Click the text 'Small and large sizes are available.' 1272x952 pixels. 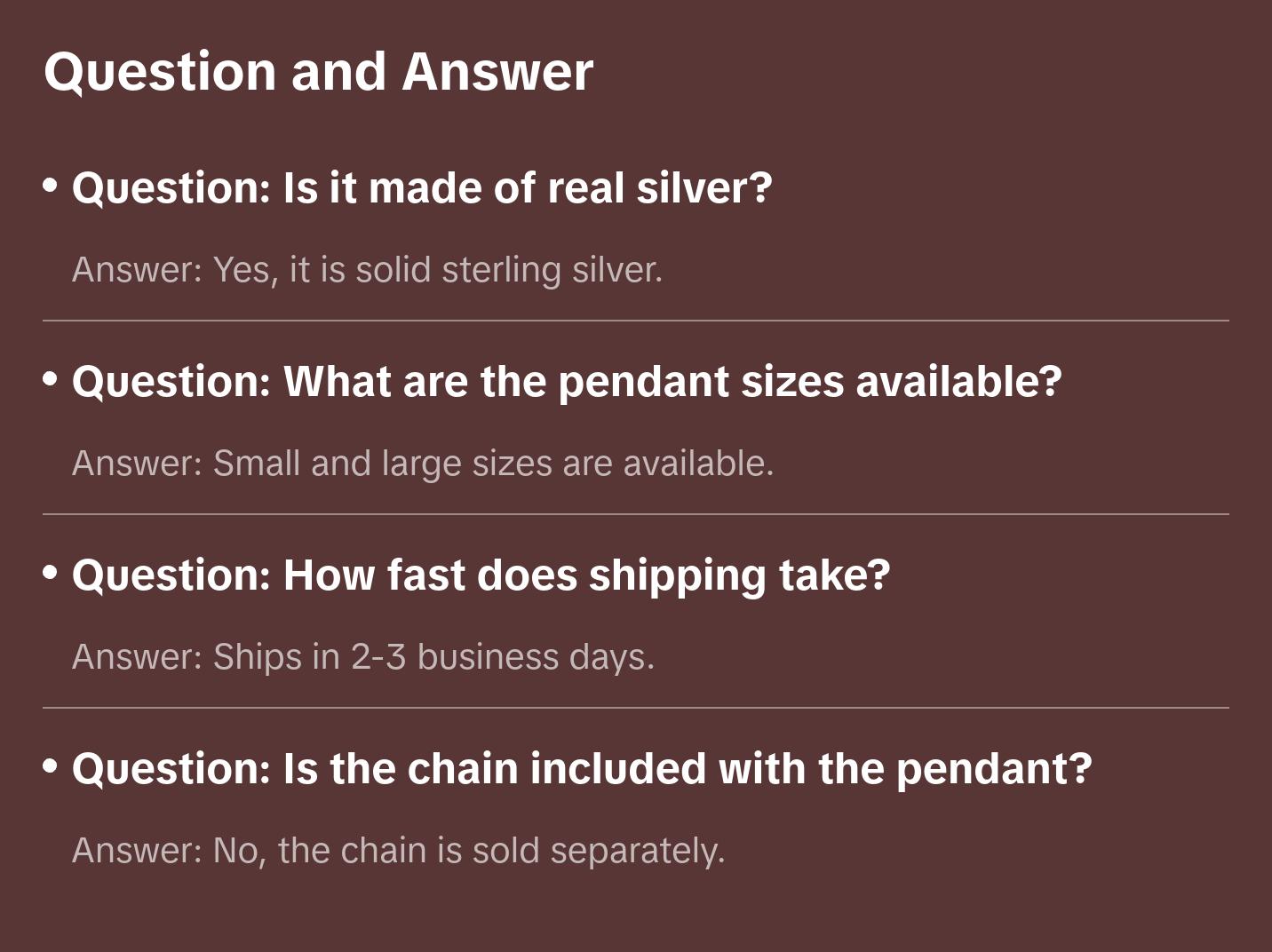click(x=493, y=464)
